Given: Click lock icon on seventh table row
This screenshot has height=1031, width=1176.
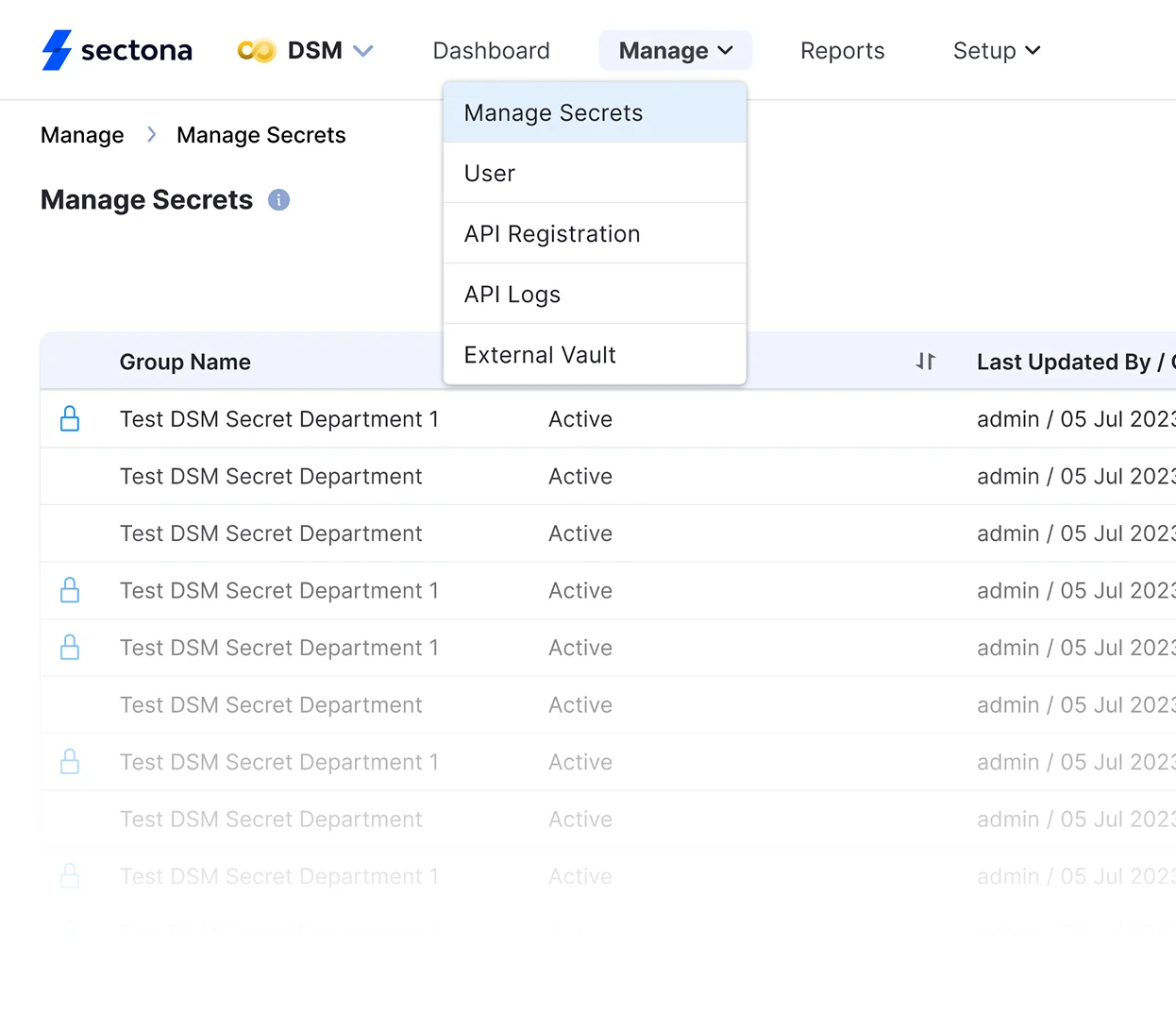Looking at the screenshot, I should tap(70, 762).
